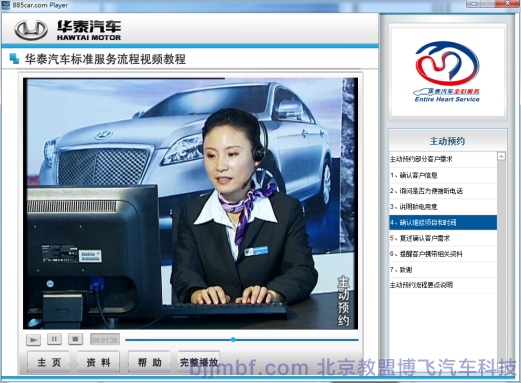This screenshot has width=521, height=383.
Task: Click the Entire Heart Service logo
Action: click(447, 71)
